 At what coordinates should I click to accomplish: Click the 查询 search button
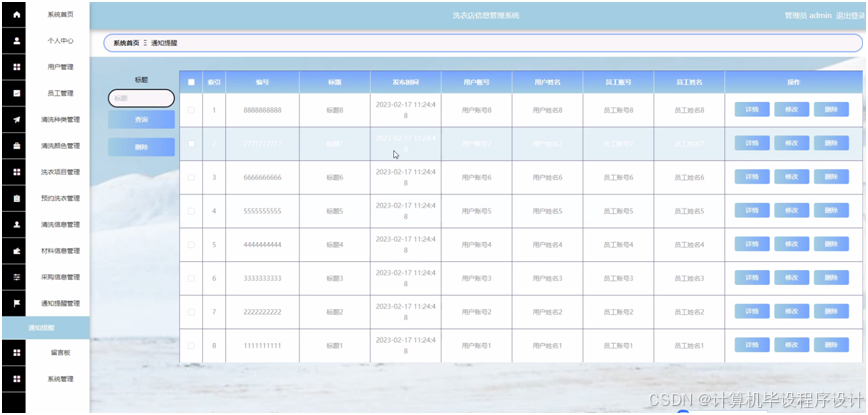click(141, 120)
